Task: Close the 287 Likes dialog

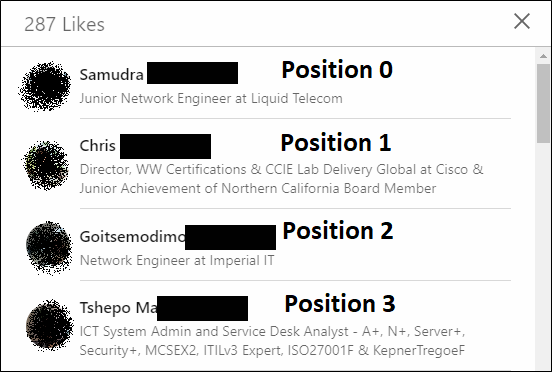Action: [522, 21]
